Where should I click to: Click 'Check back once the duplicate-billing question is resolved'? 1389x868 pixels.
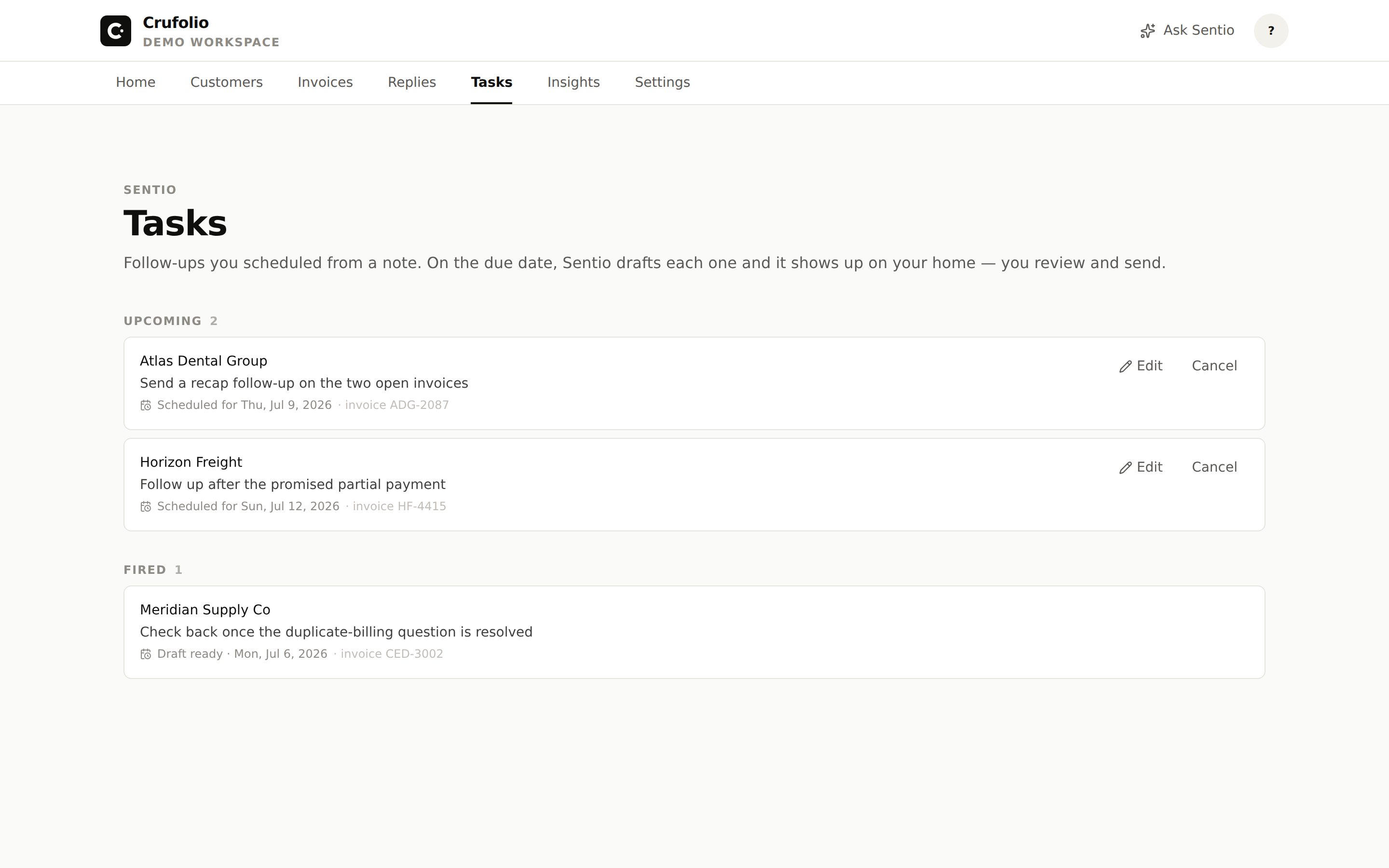(336, 632)
